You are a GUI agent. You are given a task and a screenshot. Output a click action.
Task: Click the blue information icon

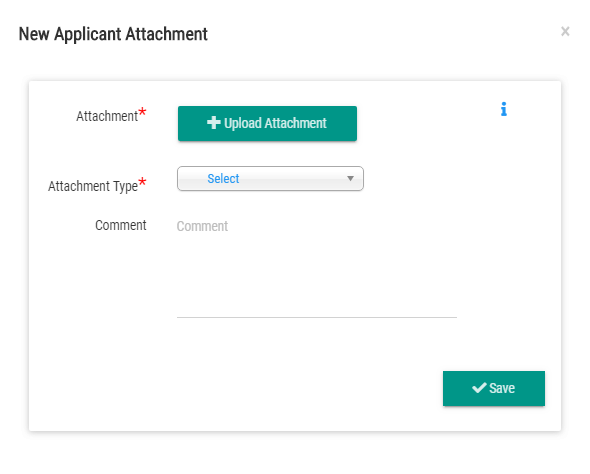[504, 109]
